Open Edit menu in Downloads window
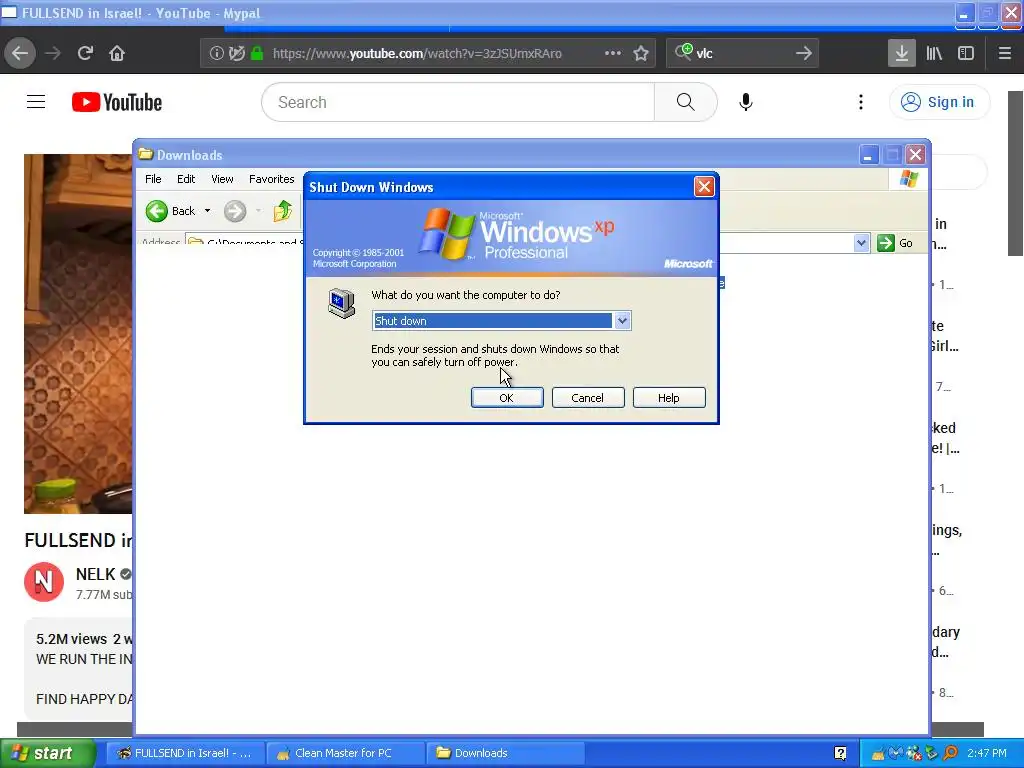Screen dimensions: 1024x768 186,179
